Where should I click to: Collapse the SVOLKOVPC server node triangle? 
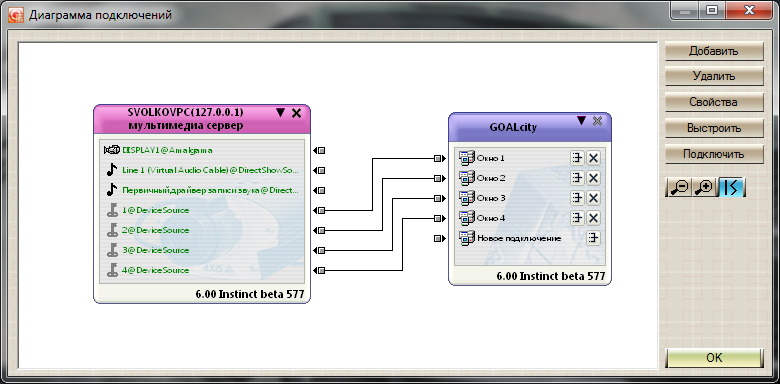click(281, 112)
